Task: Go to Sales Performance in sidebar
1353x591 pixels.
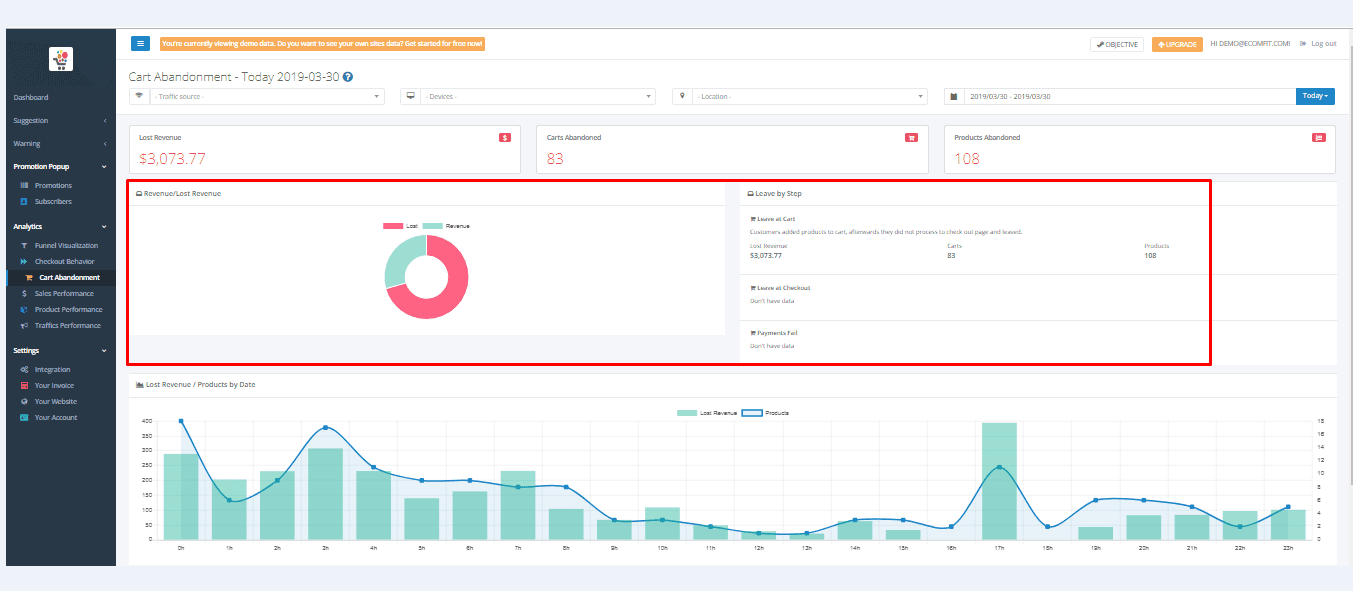Action: [x=64, y=293]
